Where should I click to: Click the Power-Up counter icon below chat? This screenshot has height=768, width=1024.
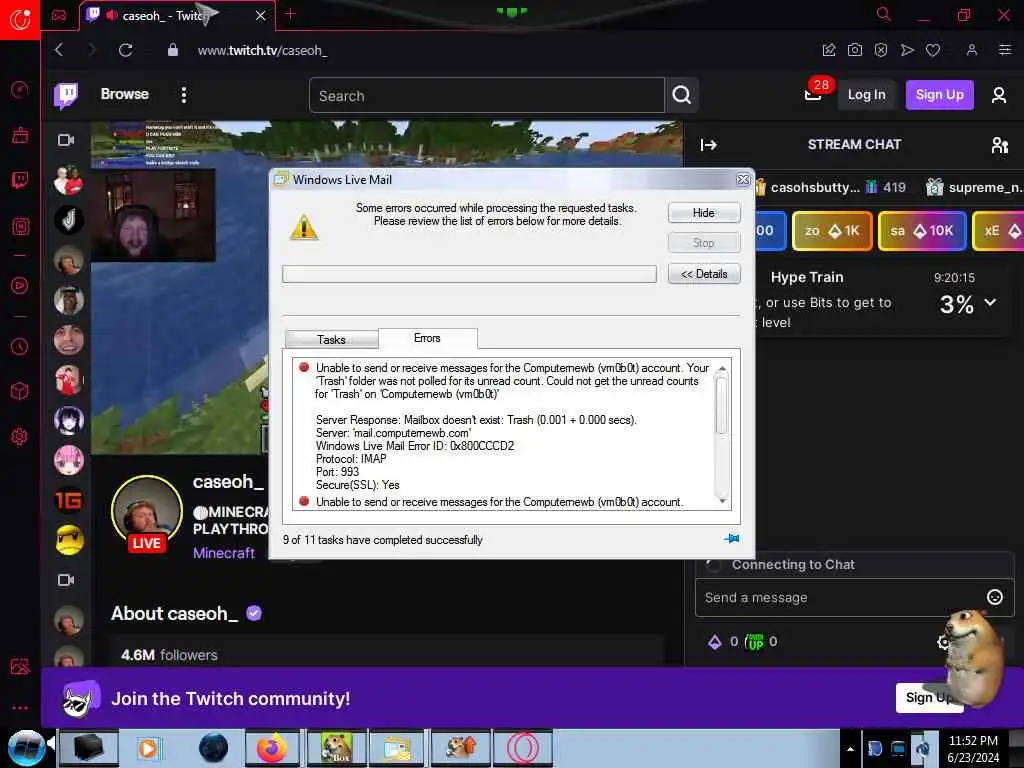(x=756, y=642)
